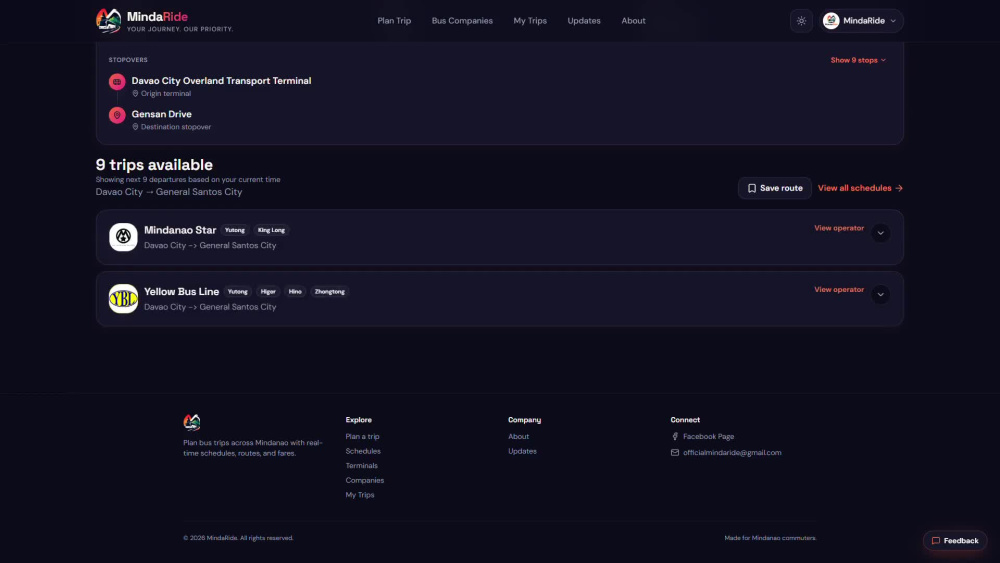Expand the Mindanao Star trip card chevron
Screen dimensions: 1000x563
(x=880, y=233)
